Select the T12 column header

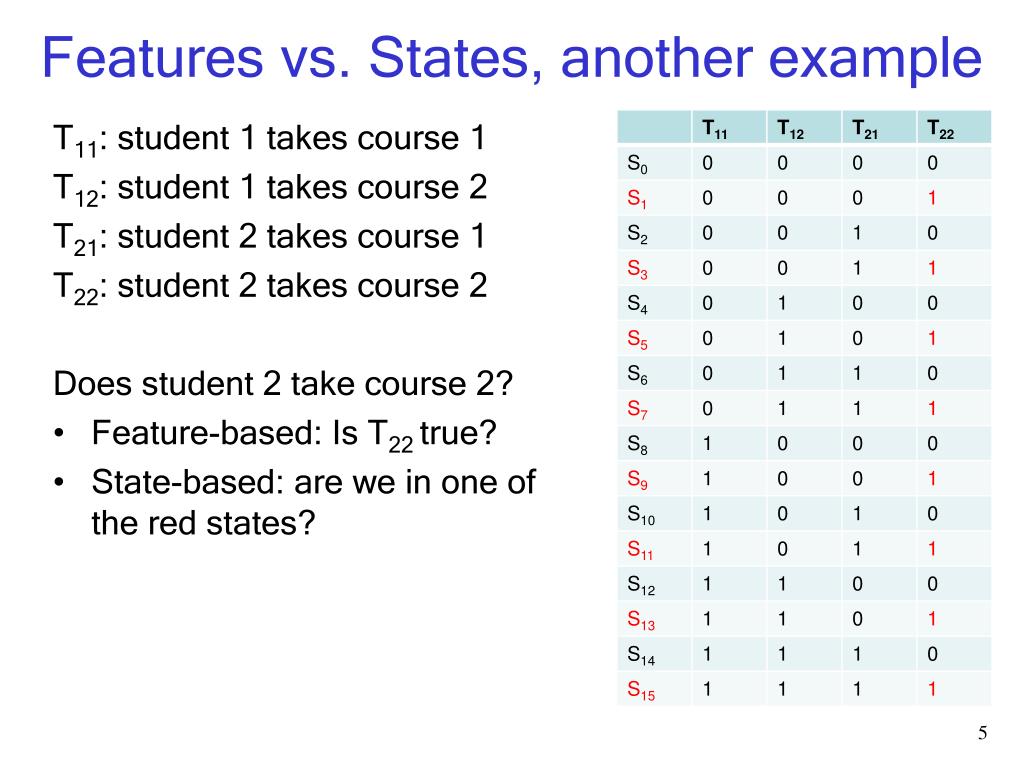(x=790, y=128)
